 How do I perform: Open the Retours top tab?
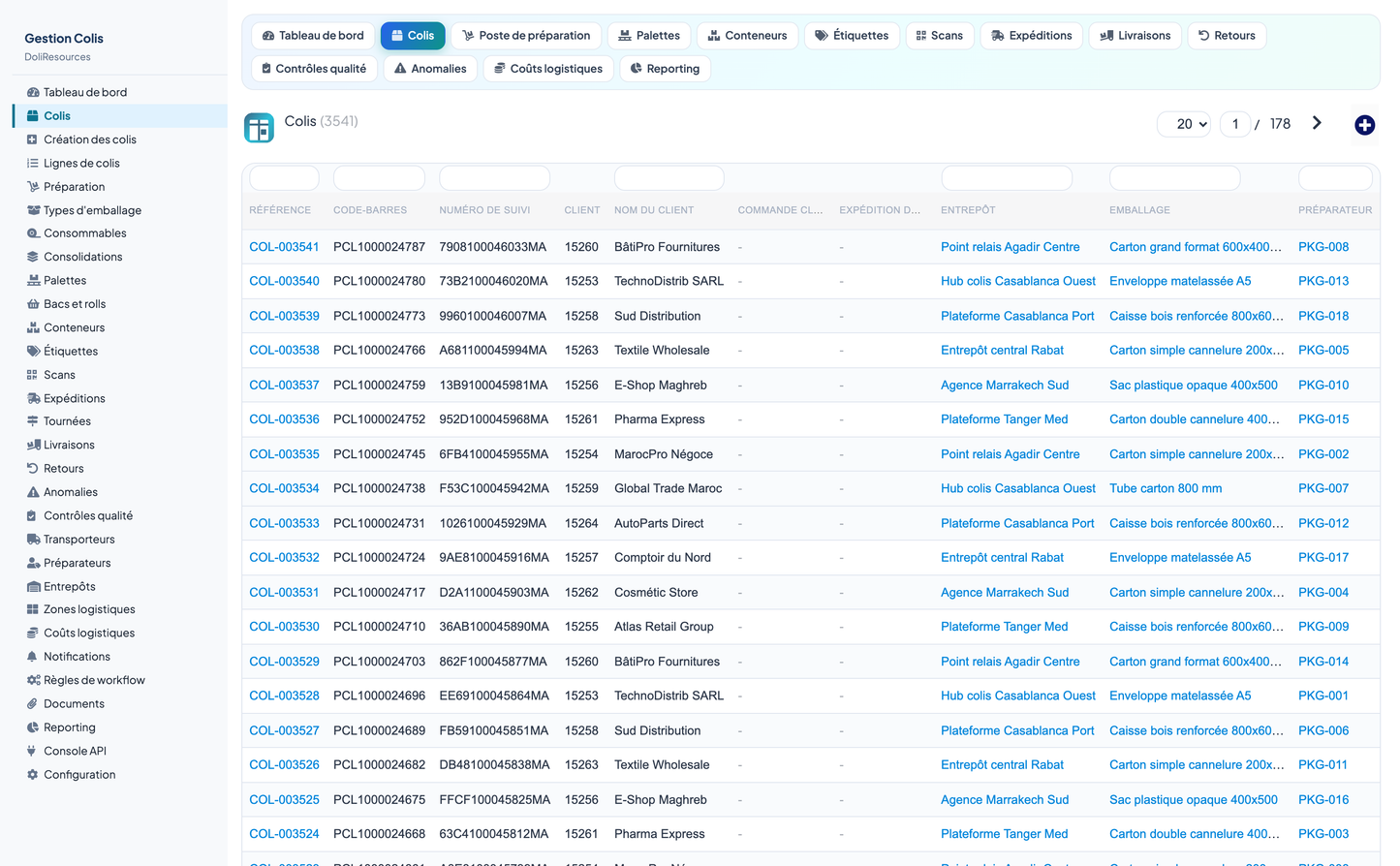coord(1227,36)
